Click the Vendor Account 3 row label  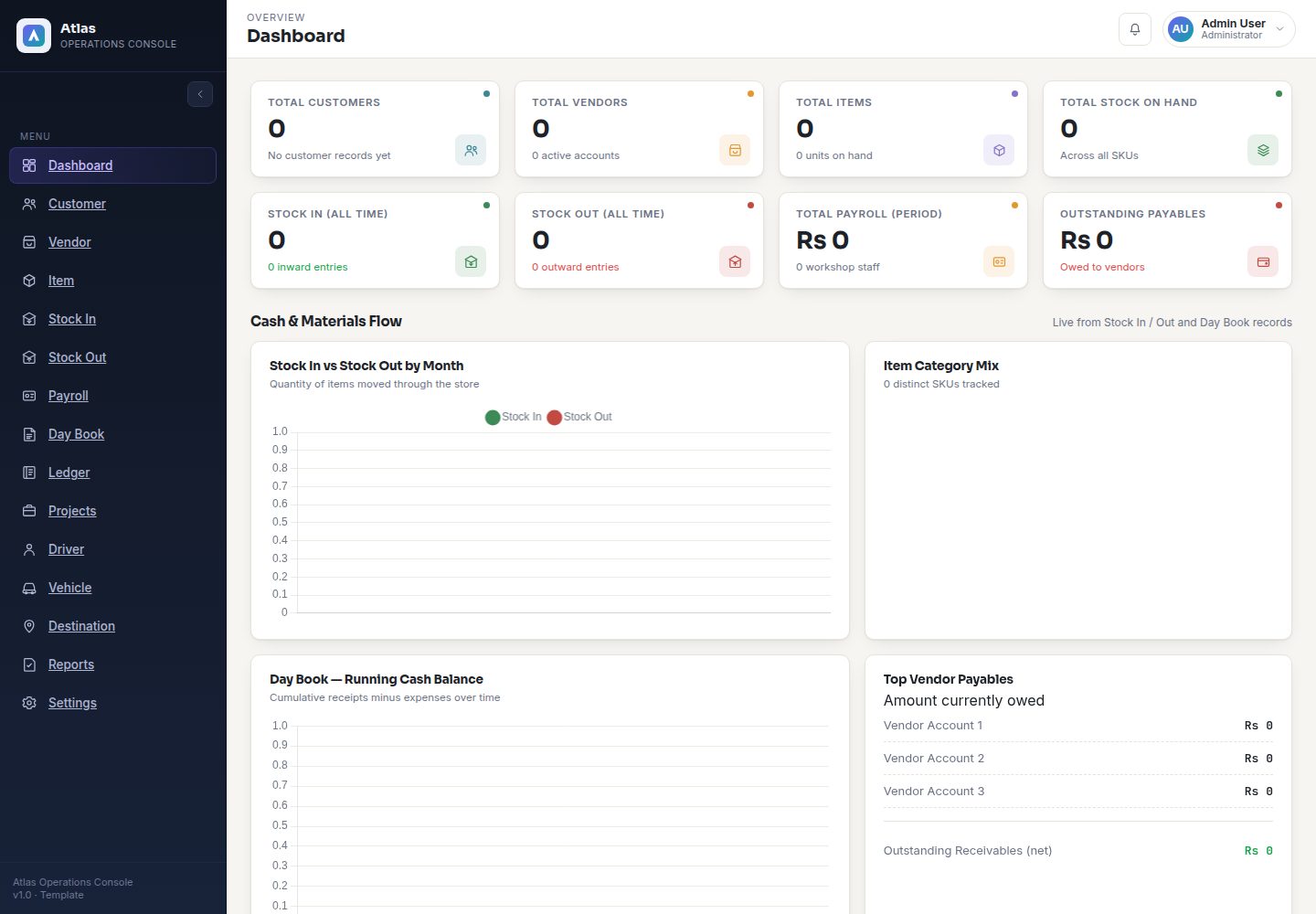(934, 792)
